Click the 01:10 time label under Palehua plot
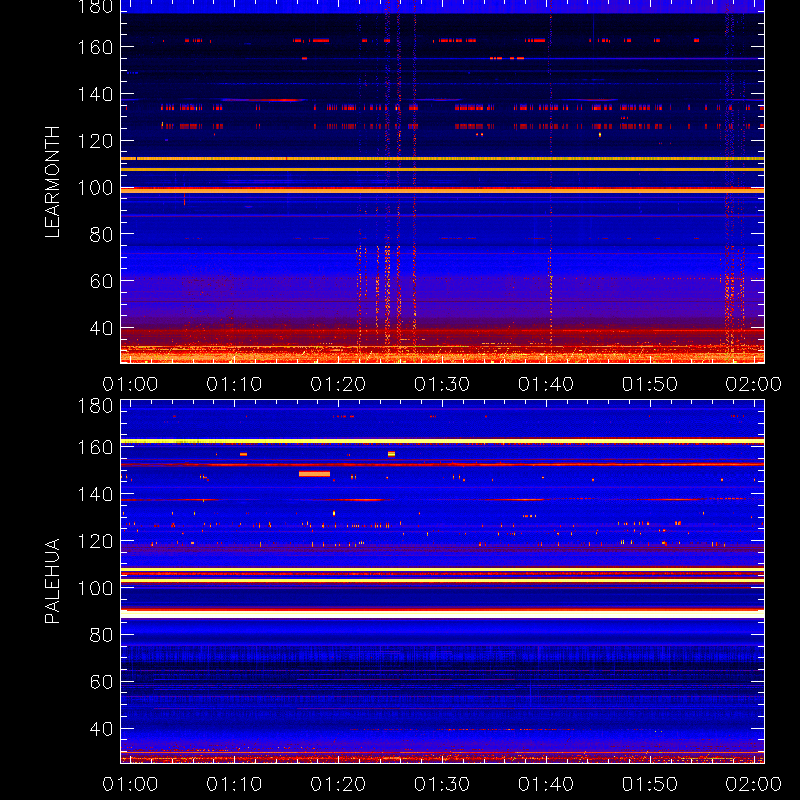This screenshot has height=800, width=800. point(234,784)
